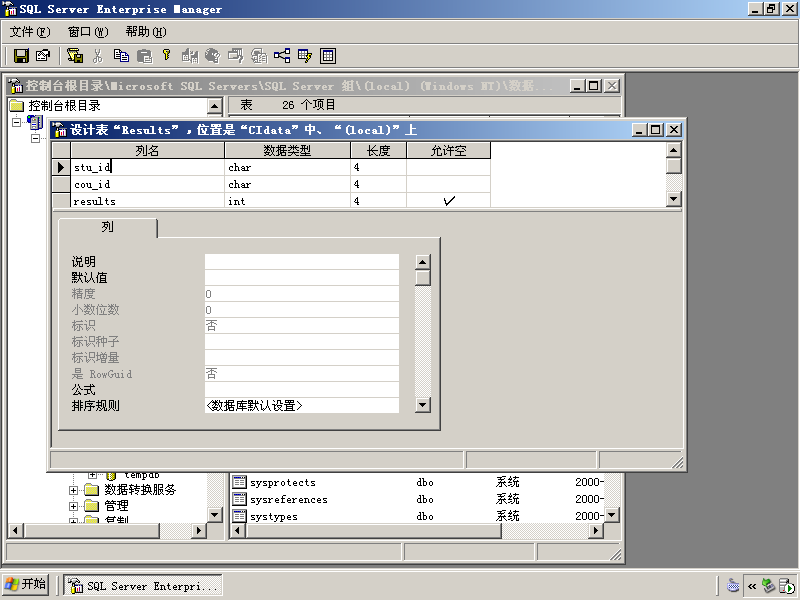Click column grid scroll-up arrow
The height and width of the screenshot is (600, 800).
674,150
